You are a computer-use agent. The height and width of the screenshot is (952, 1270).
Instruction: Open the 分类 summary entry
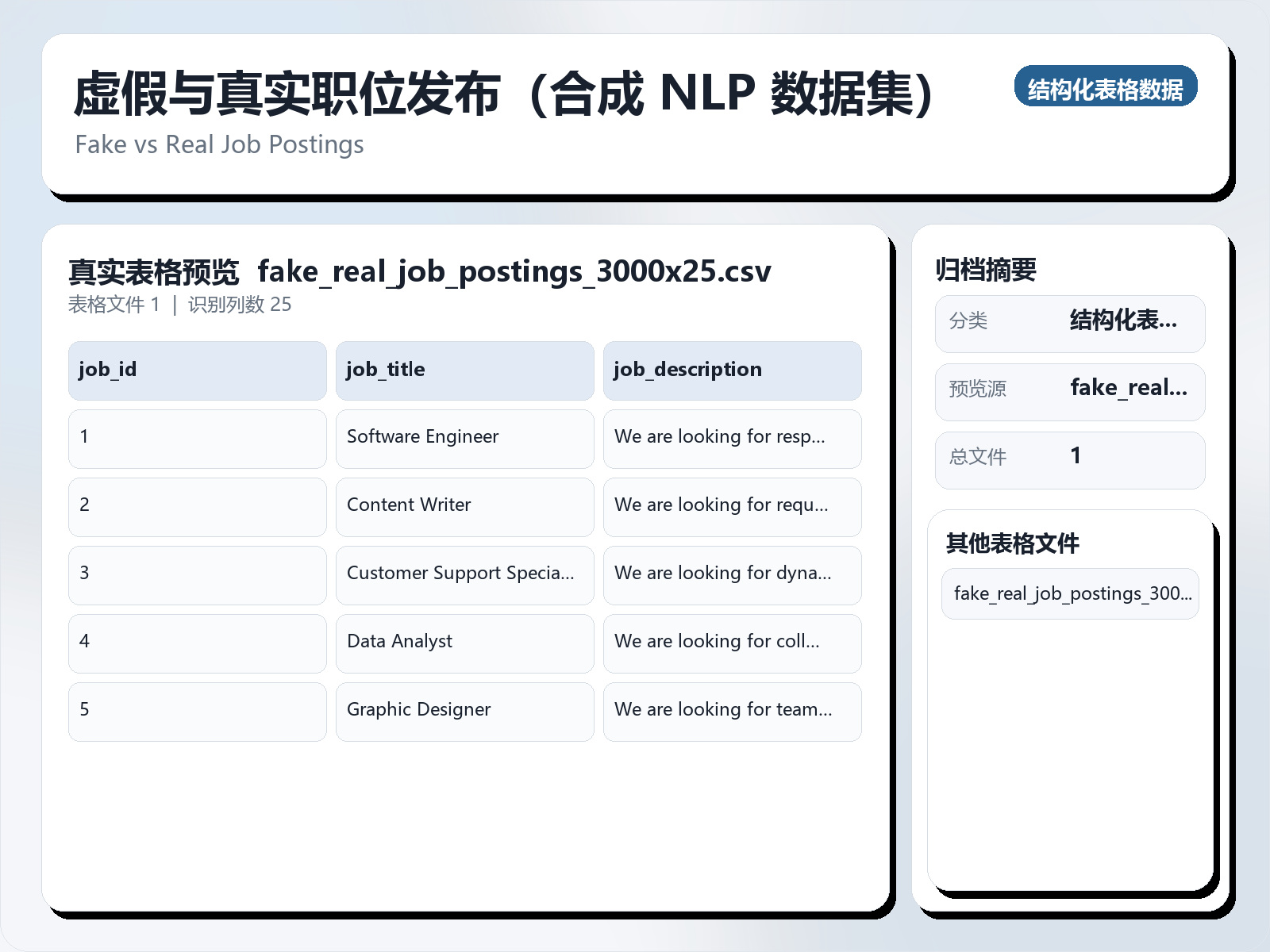point(1070,323)
